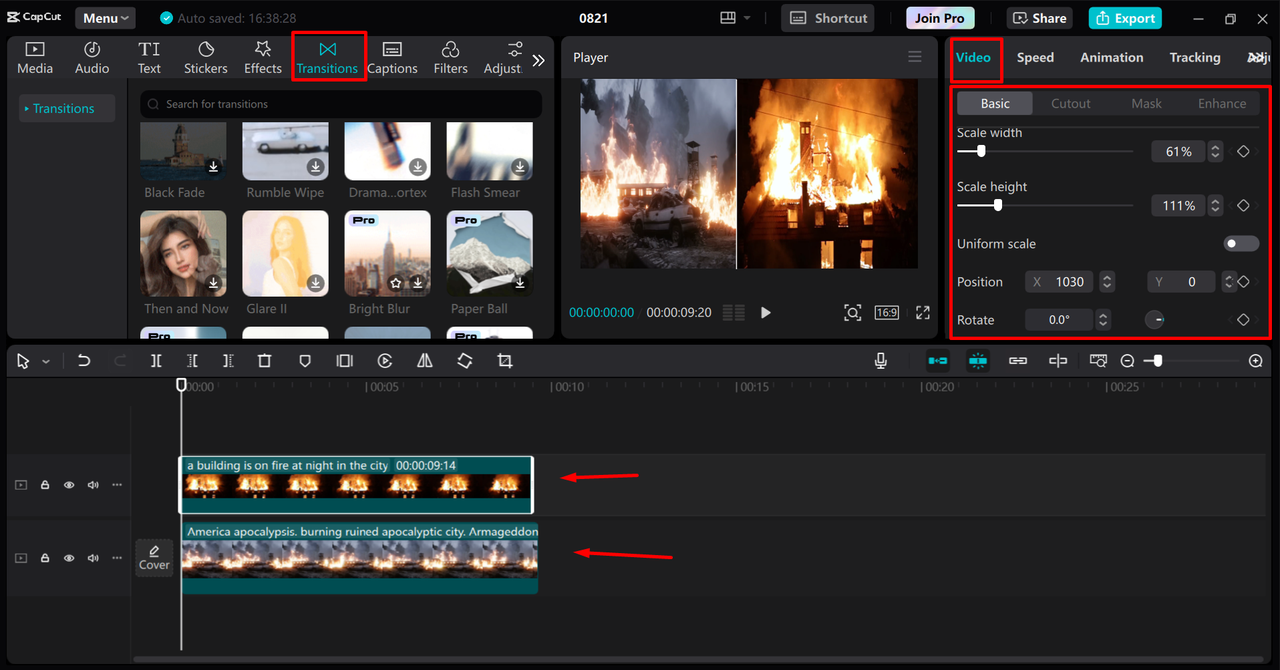Open the Captions panel
The width and height of the screenshot is (1280, 670).
(392, 58)
